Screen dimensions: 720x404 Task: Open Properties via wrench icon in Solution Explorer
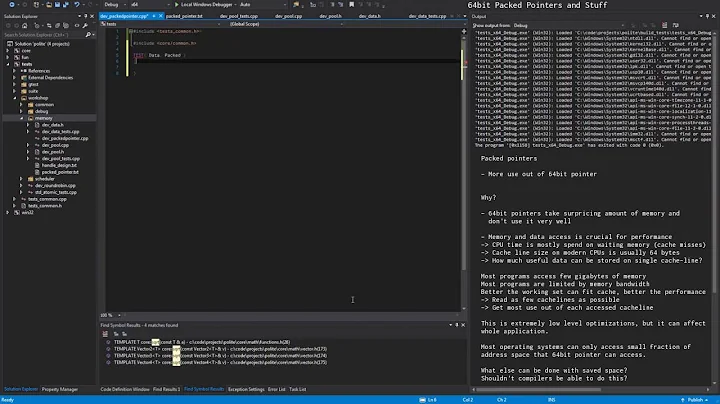85,26
